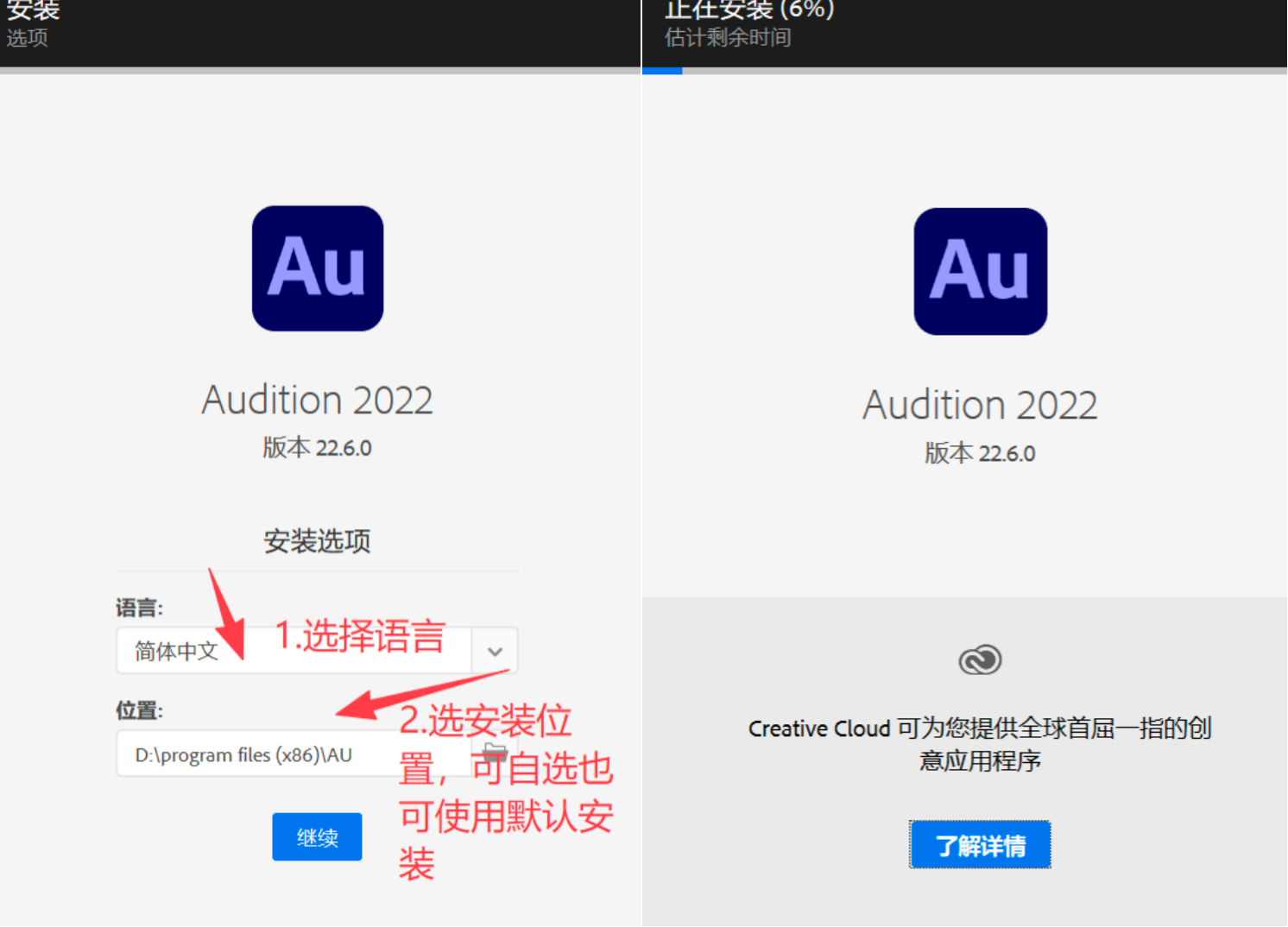Screen dimensions: 1288x927
Task: Click the Creative Cloud promotional description text
Action: coord(980,744)
